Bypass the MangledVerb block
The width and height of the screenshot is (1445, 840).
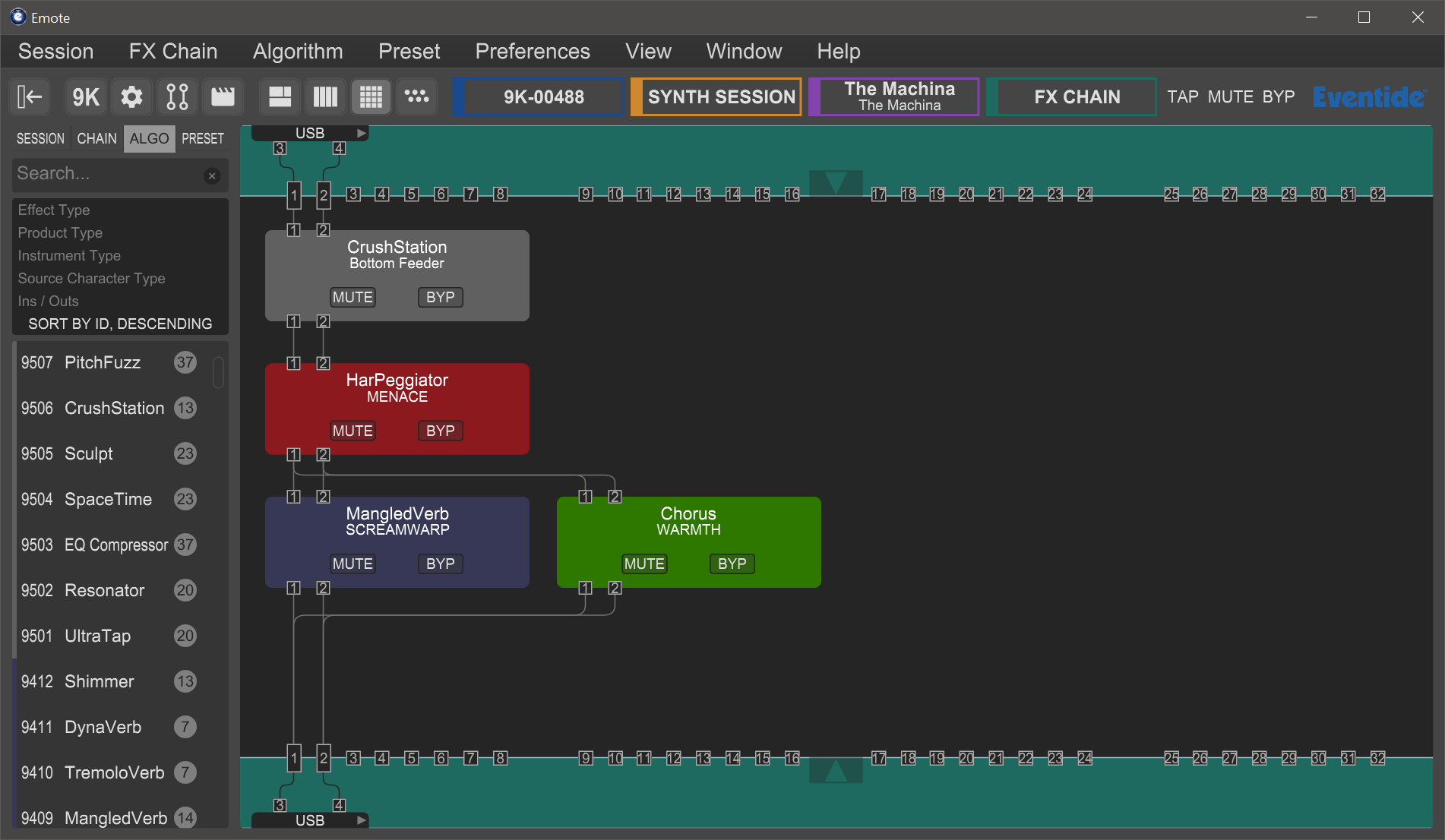click(440, 564)
